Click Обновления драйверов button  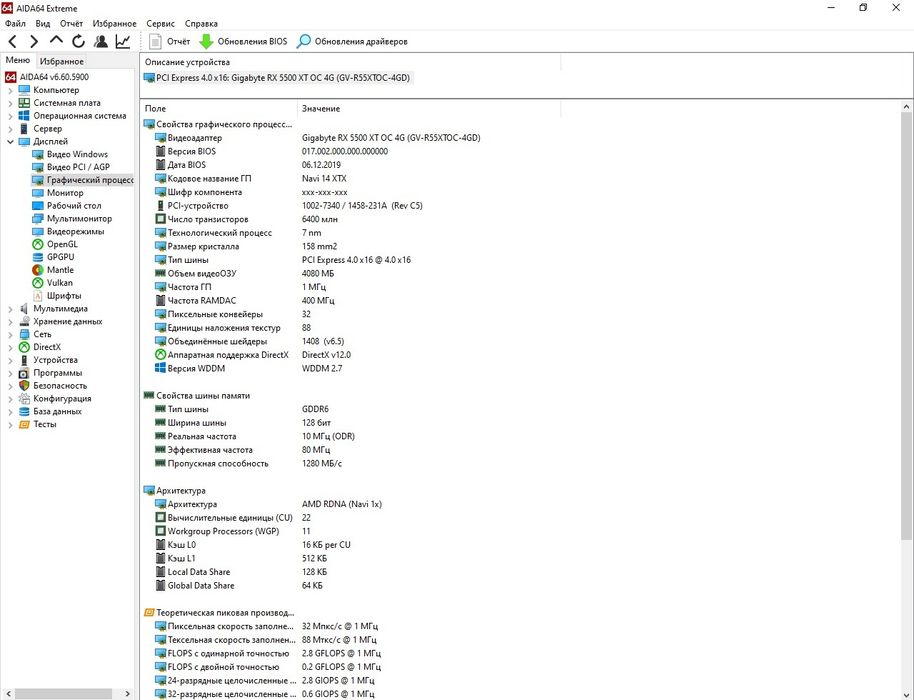pyautogui.click(x=352, y=41)
